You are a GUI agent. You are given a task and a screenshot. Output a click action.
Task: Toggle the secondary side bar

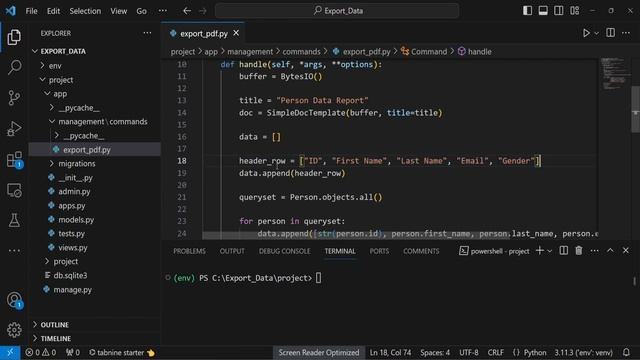[x=559, y=11]
